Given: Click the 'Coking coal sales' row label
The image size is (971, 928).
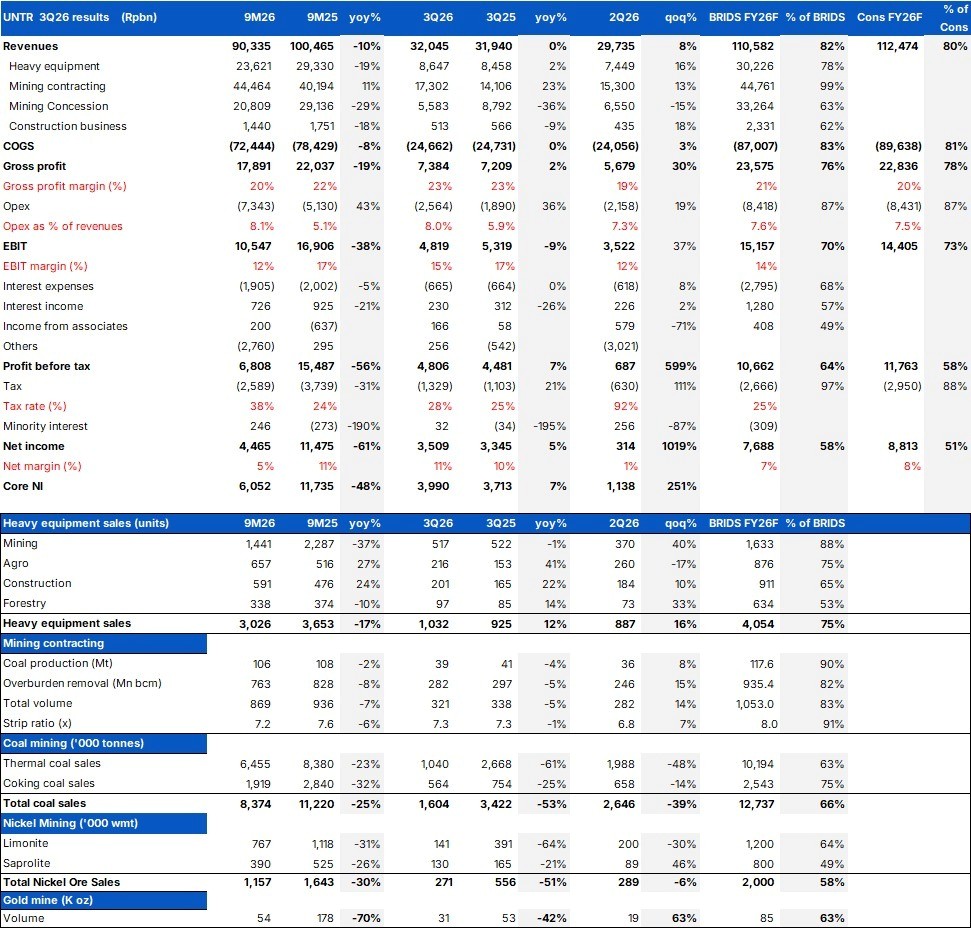Looking at the screenshot, I should [49, 783].
